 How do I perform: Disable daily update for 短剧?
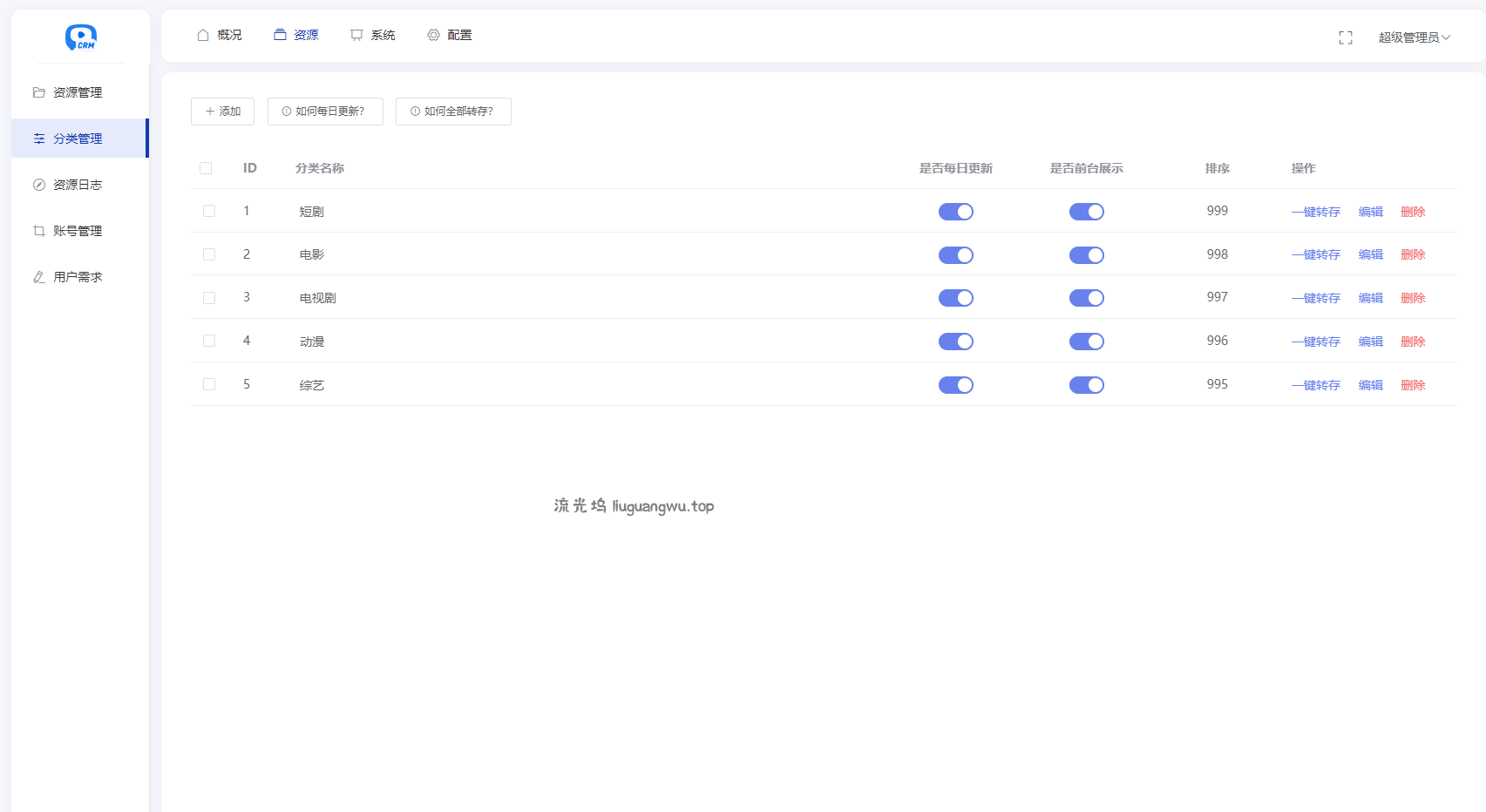click(x=955, y=212)
